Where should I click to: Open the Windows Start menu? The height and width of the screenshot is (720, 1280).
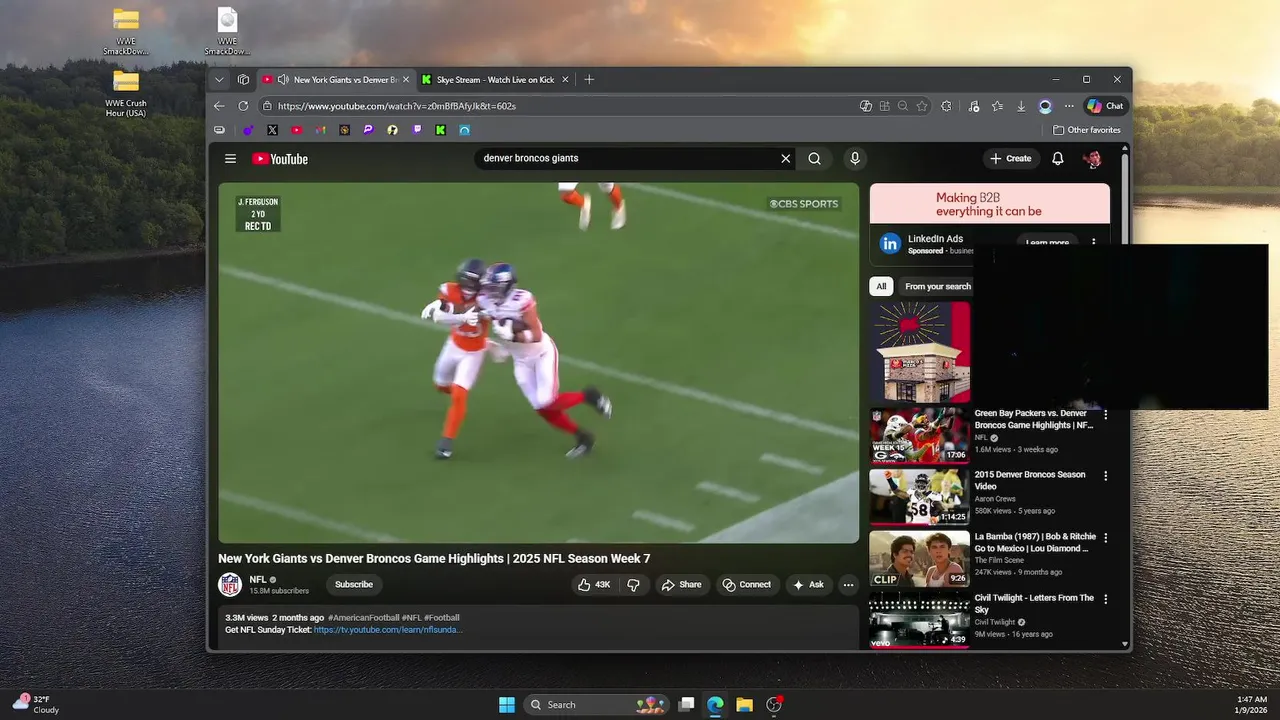507,705
